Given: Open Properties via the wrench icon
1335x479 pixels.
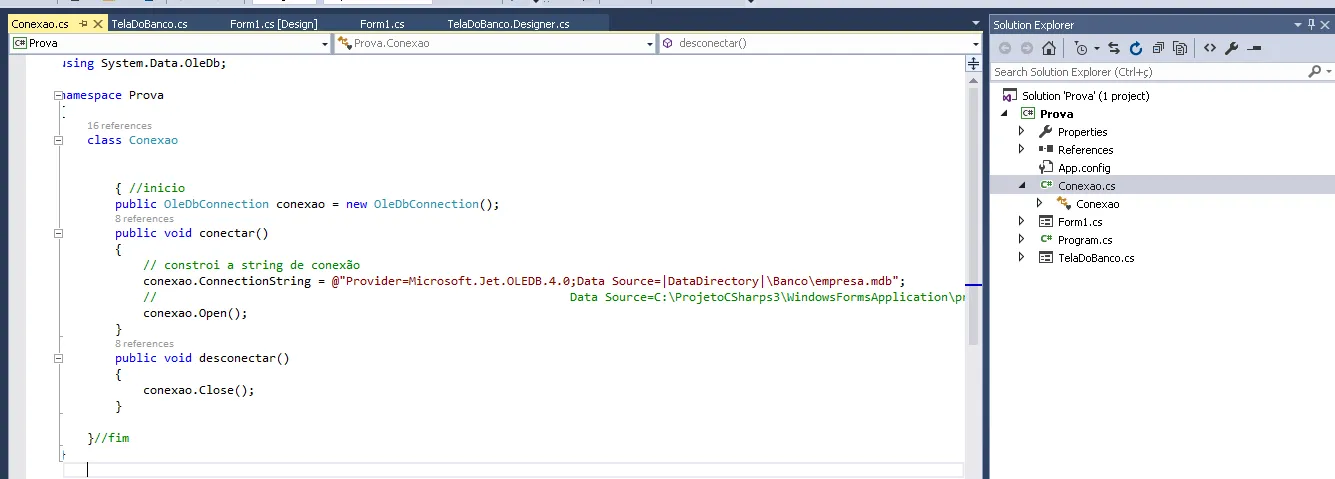Looking at the screenshot, I should (x=1232, y=48).
